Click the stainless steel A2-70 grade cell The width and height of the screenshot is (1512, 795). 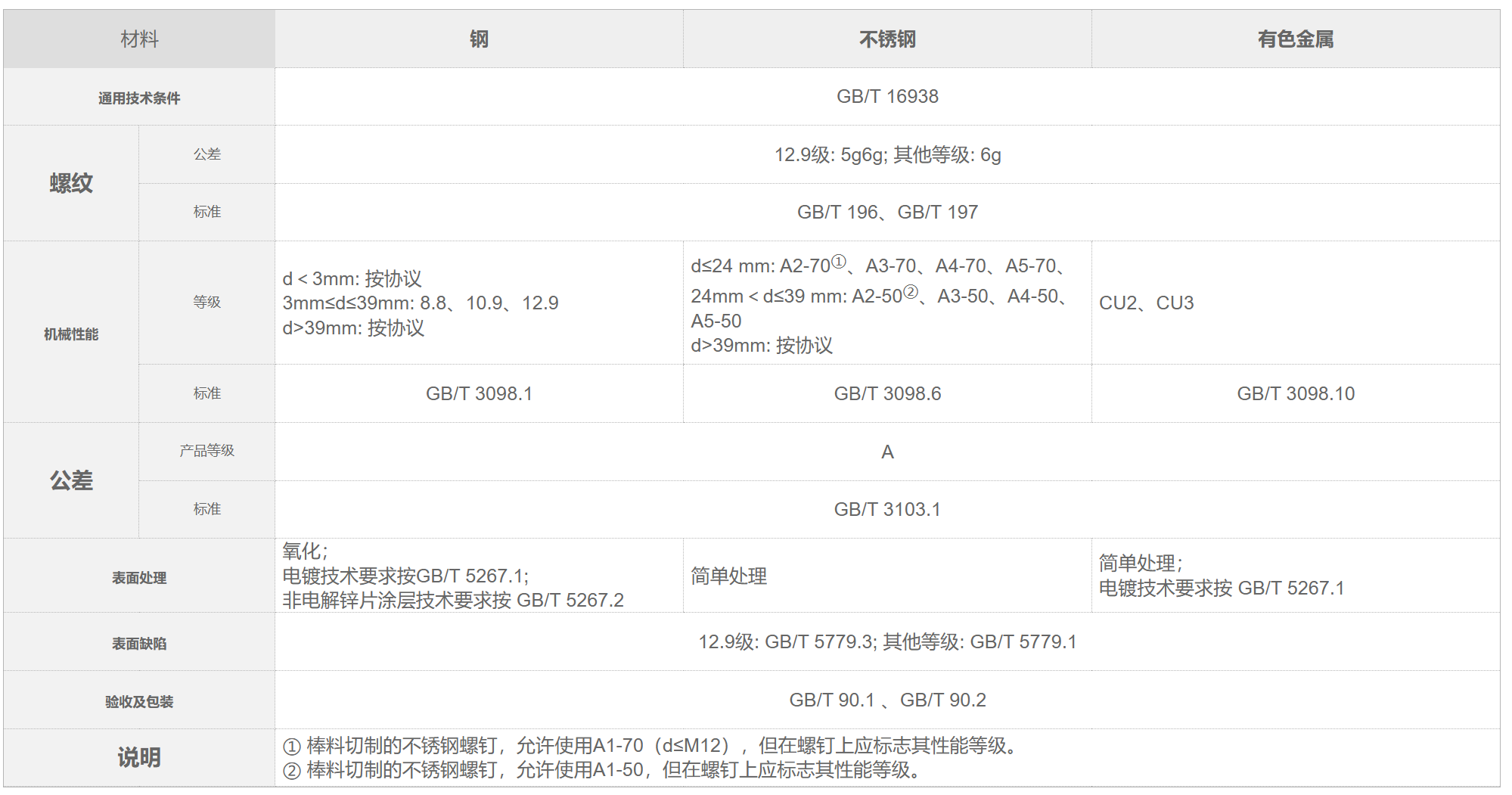pyautogui.click(x=887, y=303)
